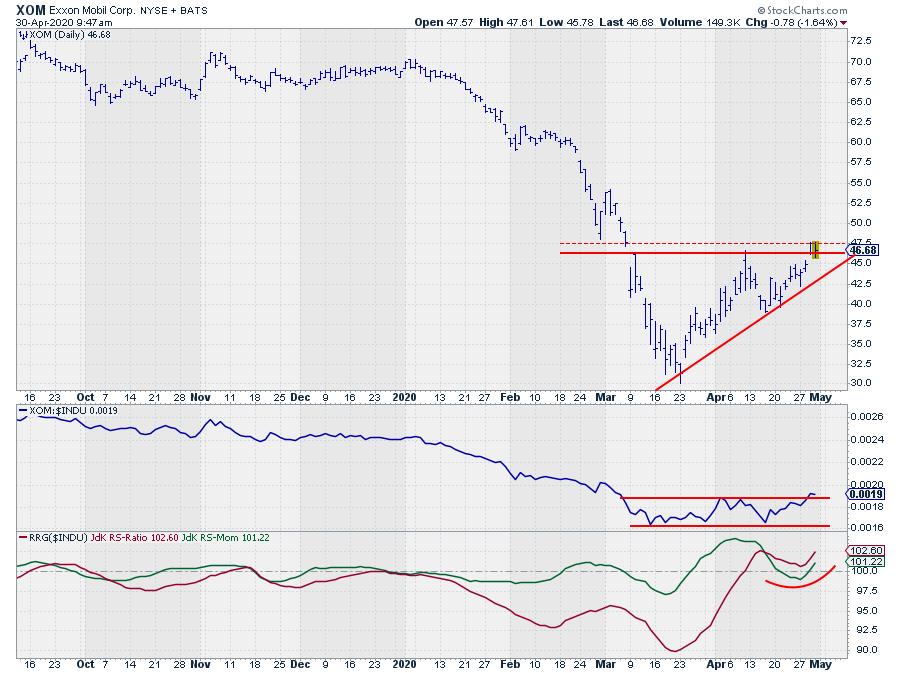Click the XOM ticker symbol in the header
Image resolution: width=900 pixels, height=673 pixels.
tap(30, 10)
